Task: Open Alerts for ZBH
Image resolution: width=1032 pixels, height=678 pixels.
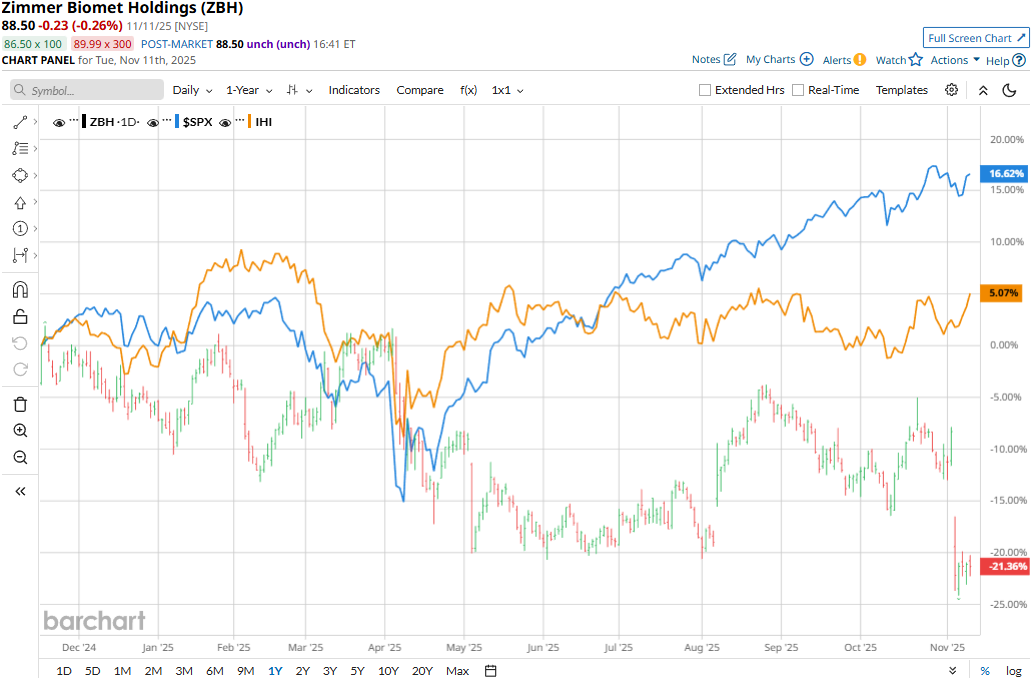Action: click(844, 60)
